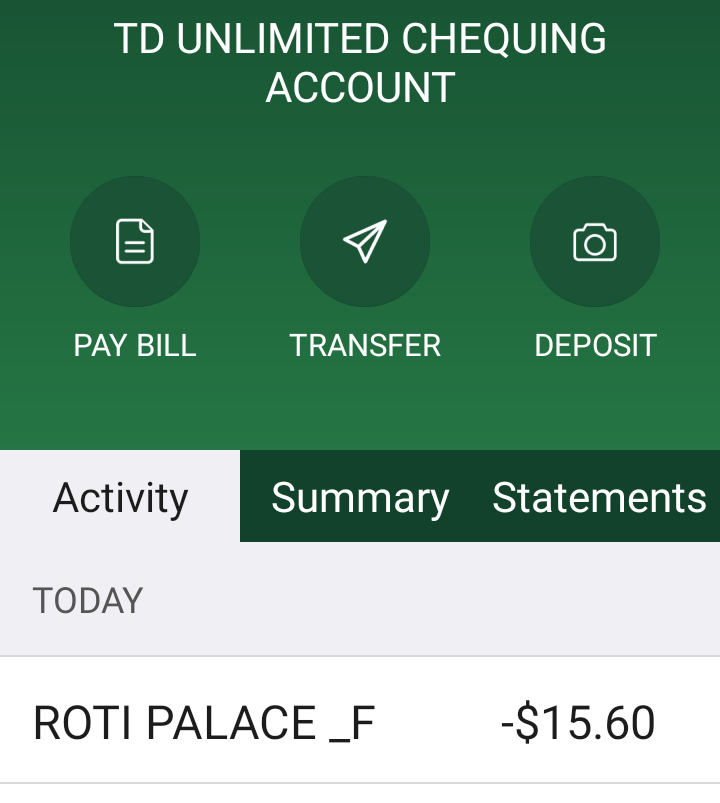Switch to the Activity tab
The height and width of the screenshot is (803, 720).
[x=120, y=497]
